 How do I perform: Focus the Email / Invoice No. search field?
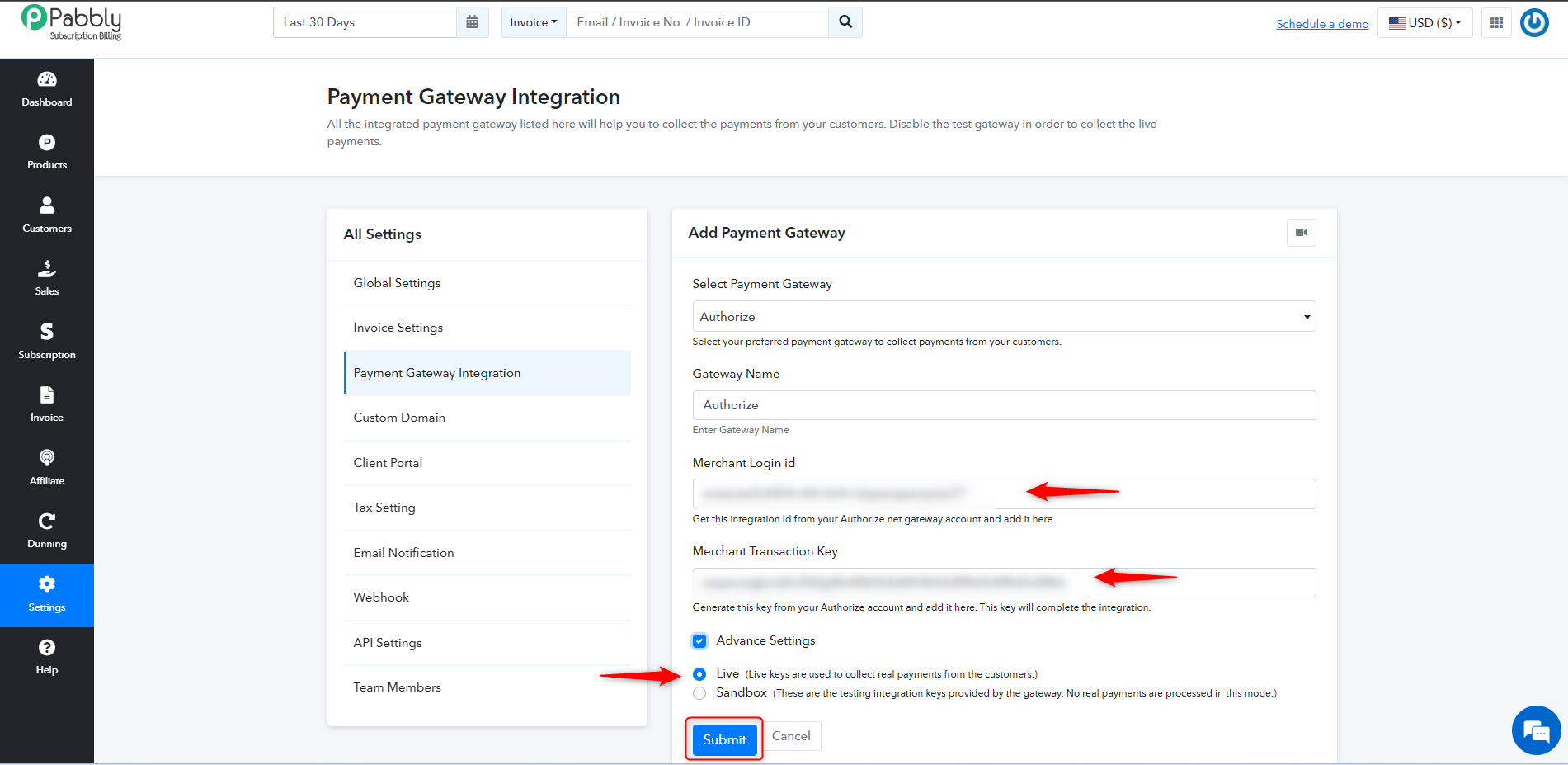click(x=697, y=22)
